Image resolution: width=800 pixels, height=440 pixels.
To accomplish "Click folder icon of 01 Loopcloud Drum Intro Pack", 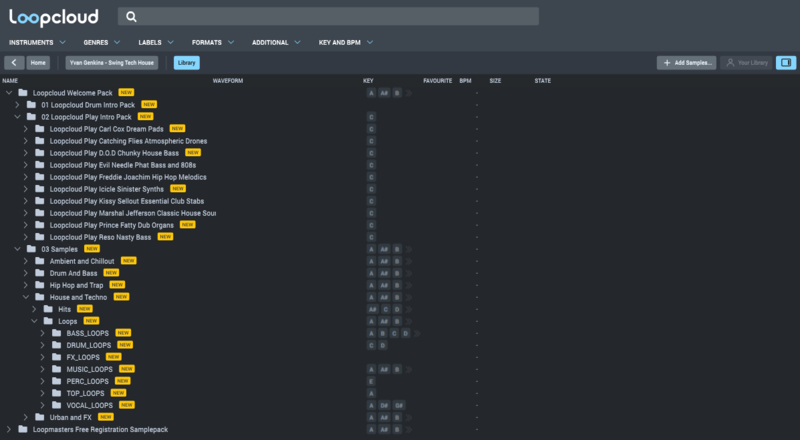I will pos(32,105).
